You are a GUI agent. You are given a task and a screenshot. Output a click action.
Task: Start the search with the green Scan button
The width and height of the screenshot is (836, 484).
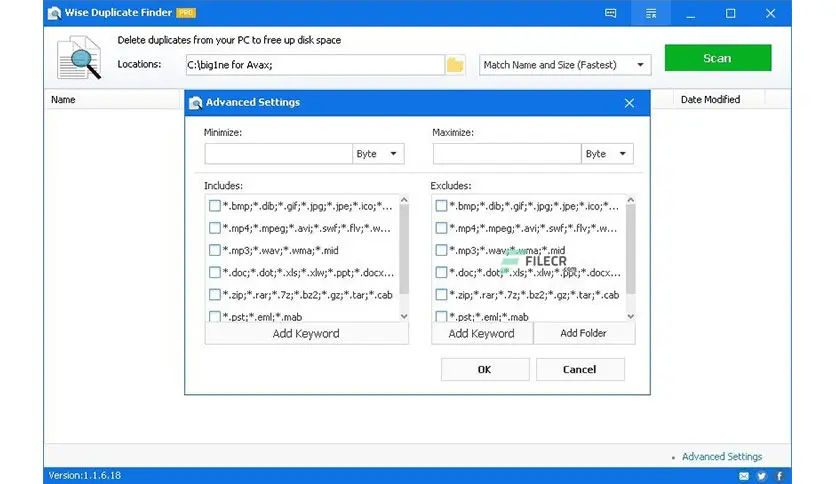(718, 58)
